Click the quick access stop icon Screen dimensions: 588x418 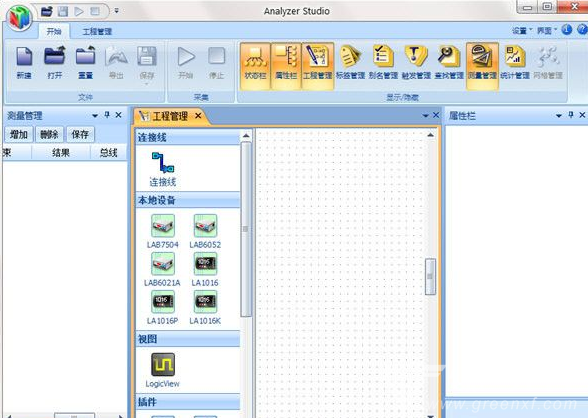coord(95,11)
